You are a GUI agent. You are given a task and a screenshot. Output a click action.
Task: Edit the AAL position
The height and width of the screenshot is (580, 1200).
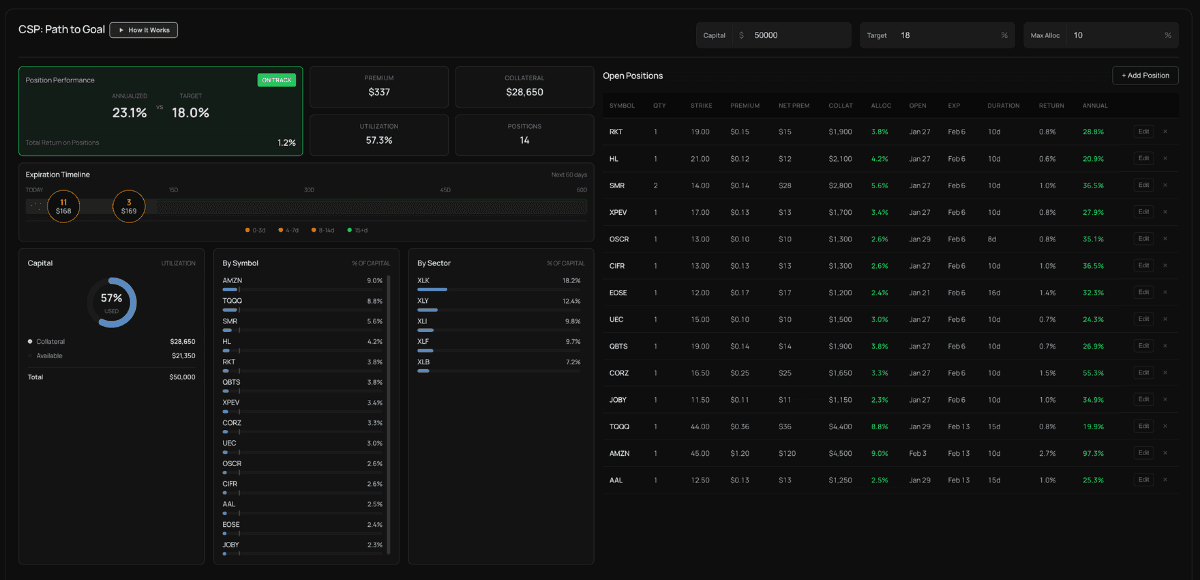point(1144,479)
